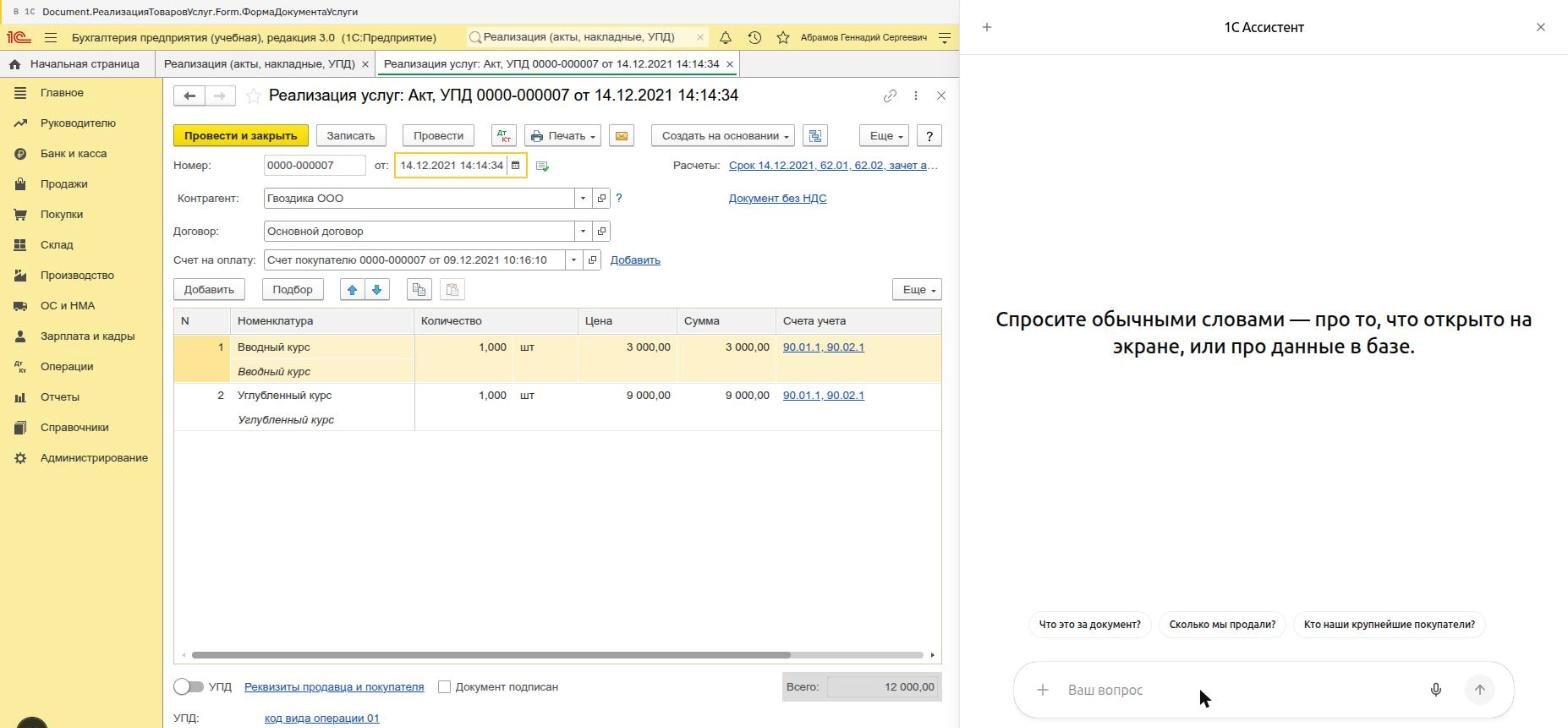Open the main hamburger menu

(x=51, y=37)
